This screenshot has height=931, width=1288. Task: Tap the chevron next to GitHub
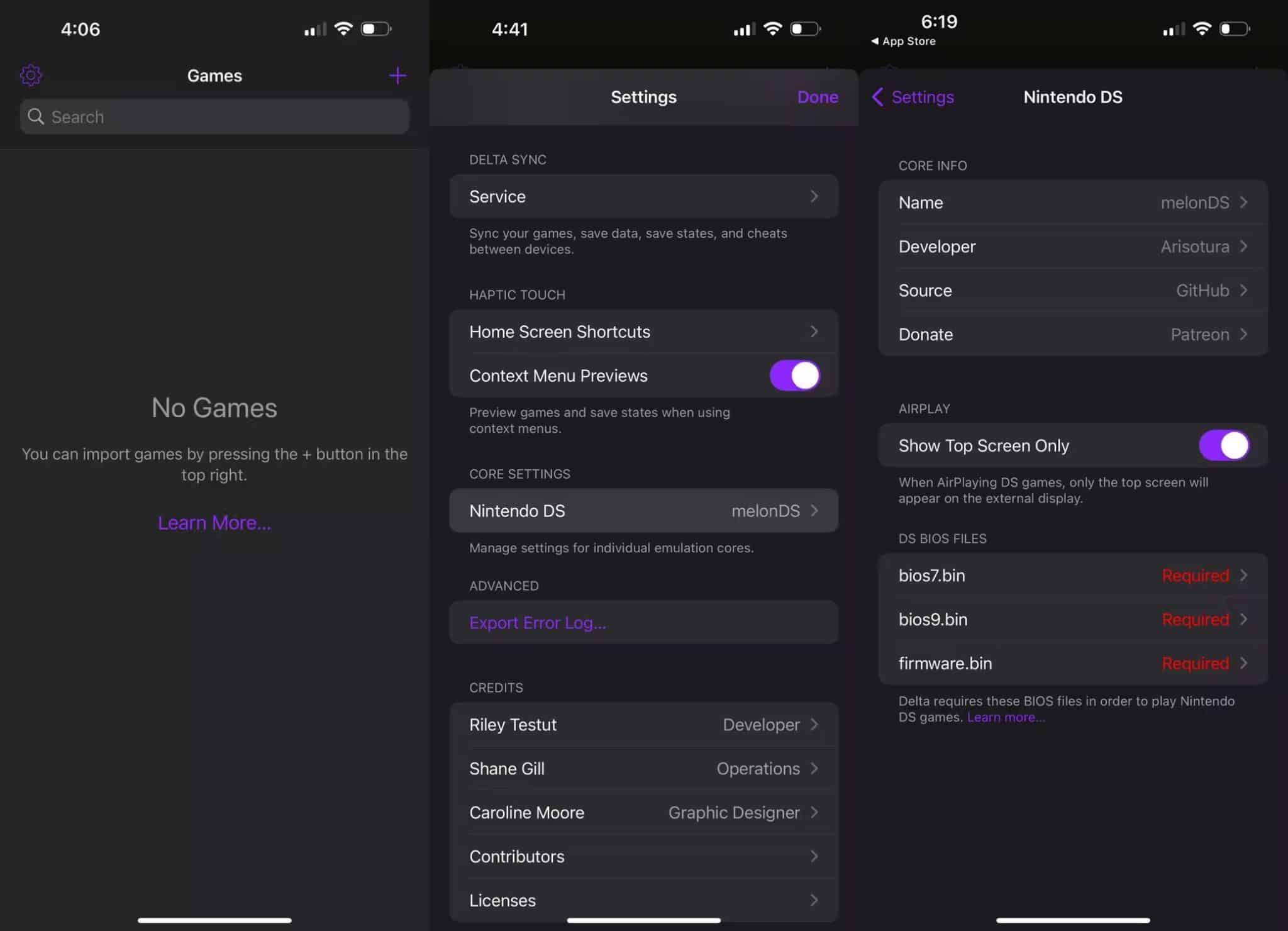click(1243, 291)
